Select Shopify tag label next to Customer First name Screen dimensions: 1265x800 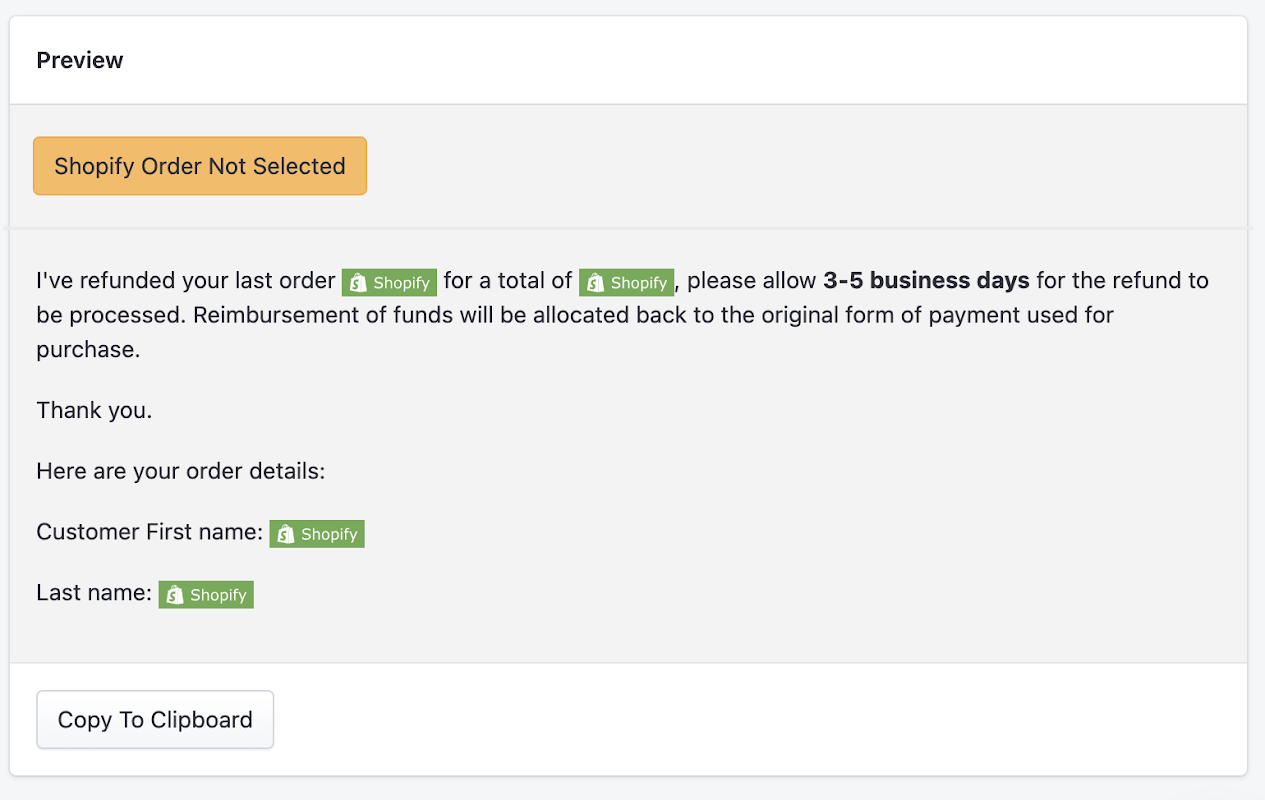click(328, 534)
